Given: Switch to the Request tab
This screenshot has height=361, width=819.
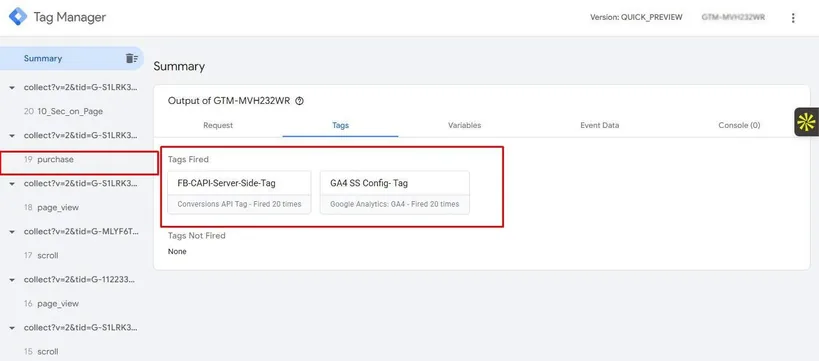Looking at the screenshot, I should pos(218,125).
